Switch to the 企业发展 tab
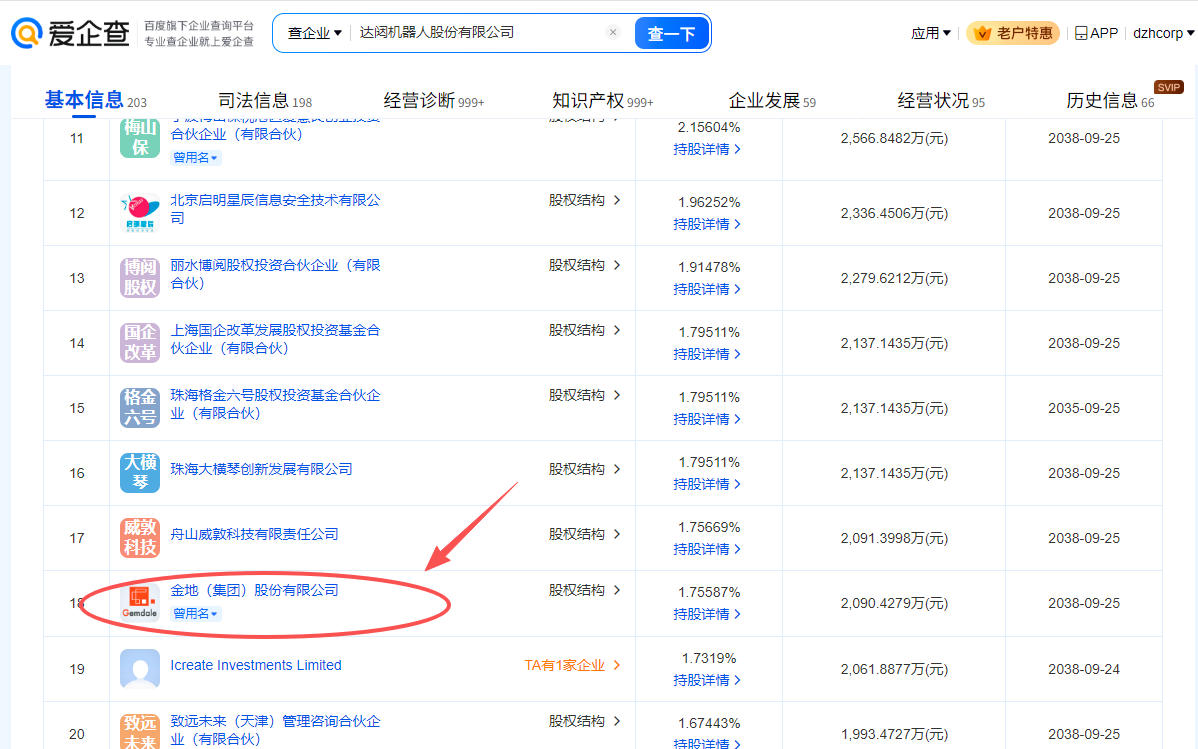1198x749 pixels. click(x=772, y=100)
